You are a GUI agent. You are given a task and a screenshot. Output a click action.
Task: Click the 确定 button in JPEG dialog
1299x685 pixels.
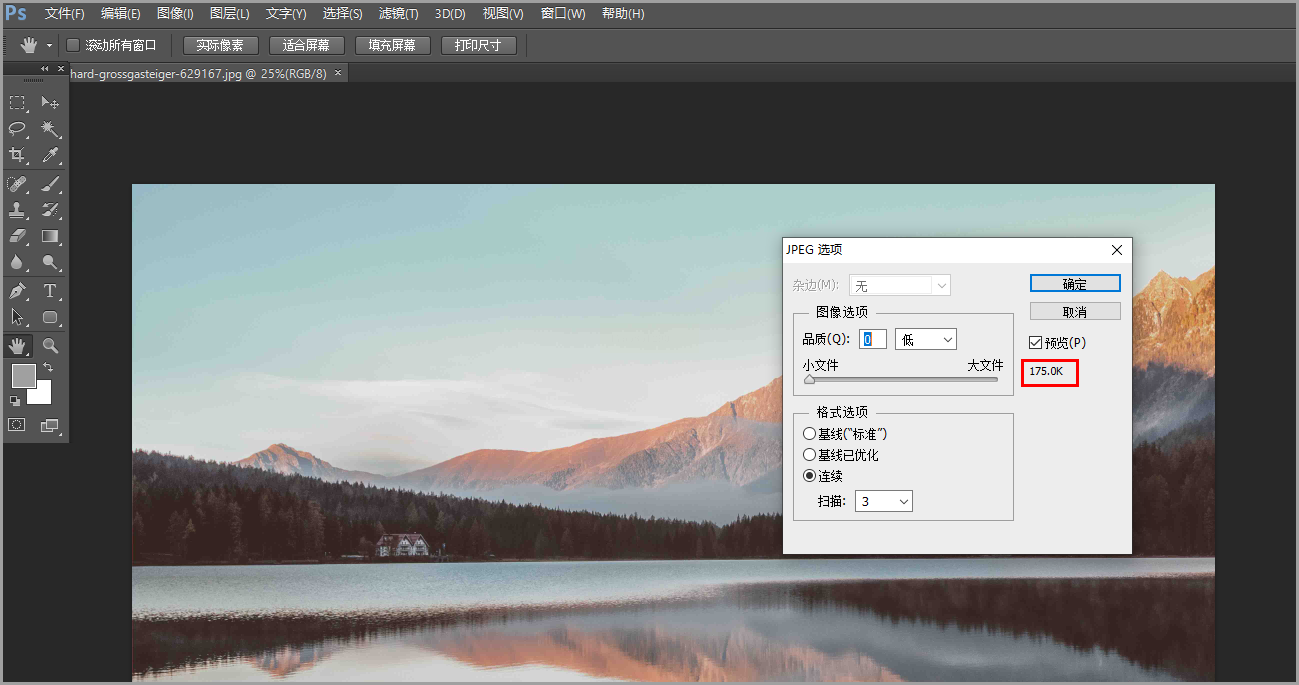(1075, 284)
